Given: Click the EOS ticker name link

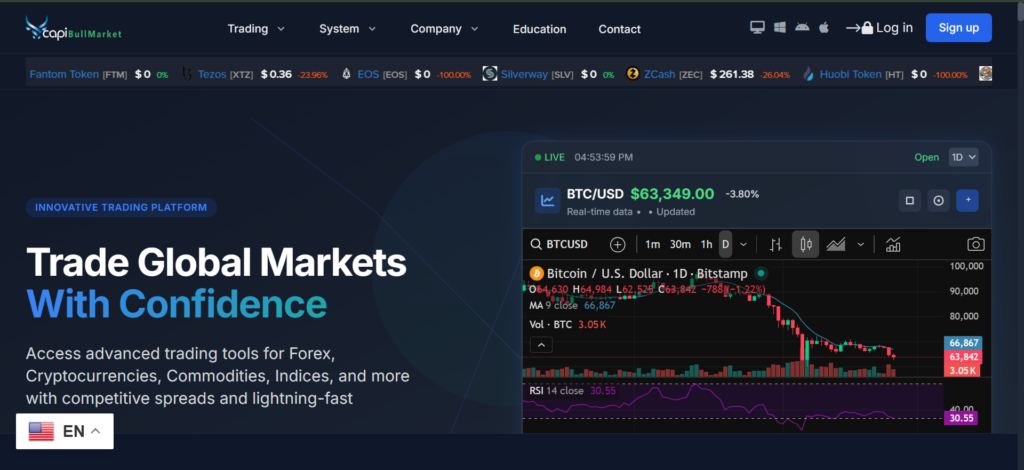Looking at the screenshot, I should pos(368,74).
